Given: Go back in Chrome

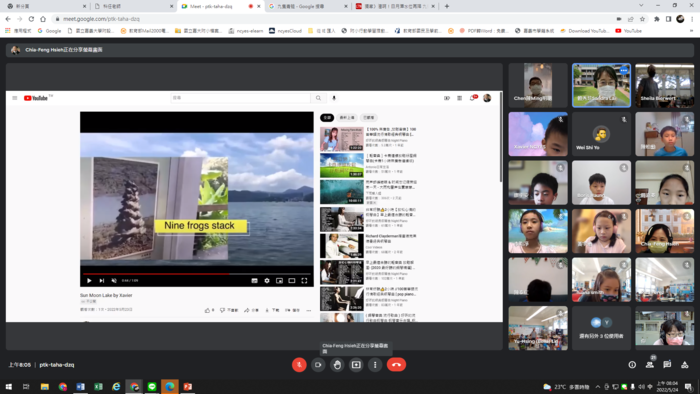Looking at the screenshot, I should [8, 19].
